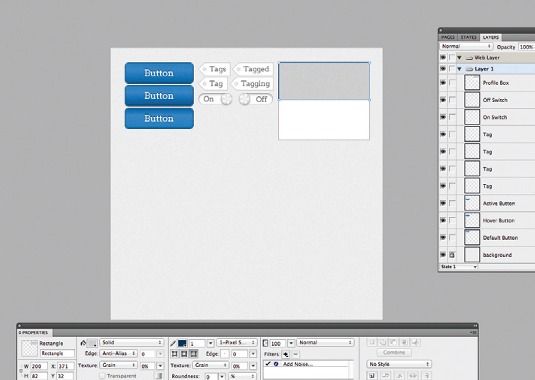Click the first blue Button on canvas

pyautogui.click(x=159, y=73)
